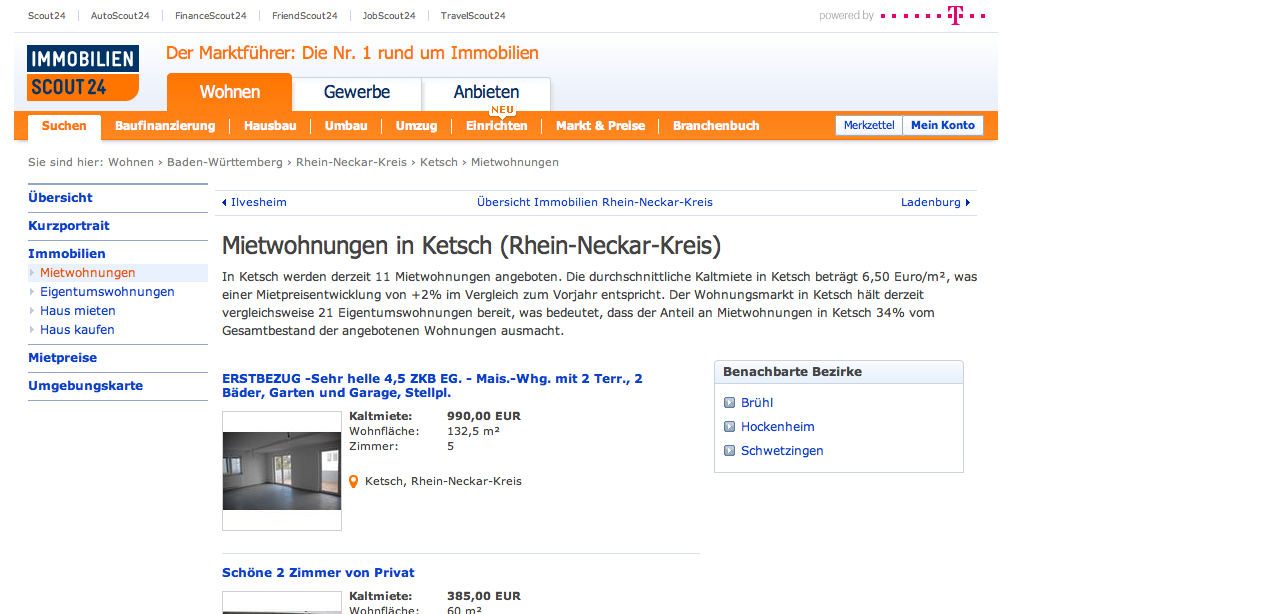Click right arrow next to Ladenburg
Screen dimensions: 1280x614
pyautogui.click(x=968, y=202)
